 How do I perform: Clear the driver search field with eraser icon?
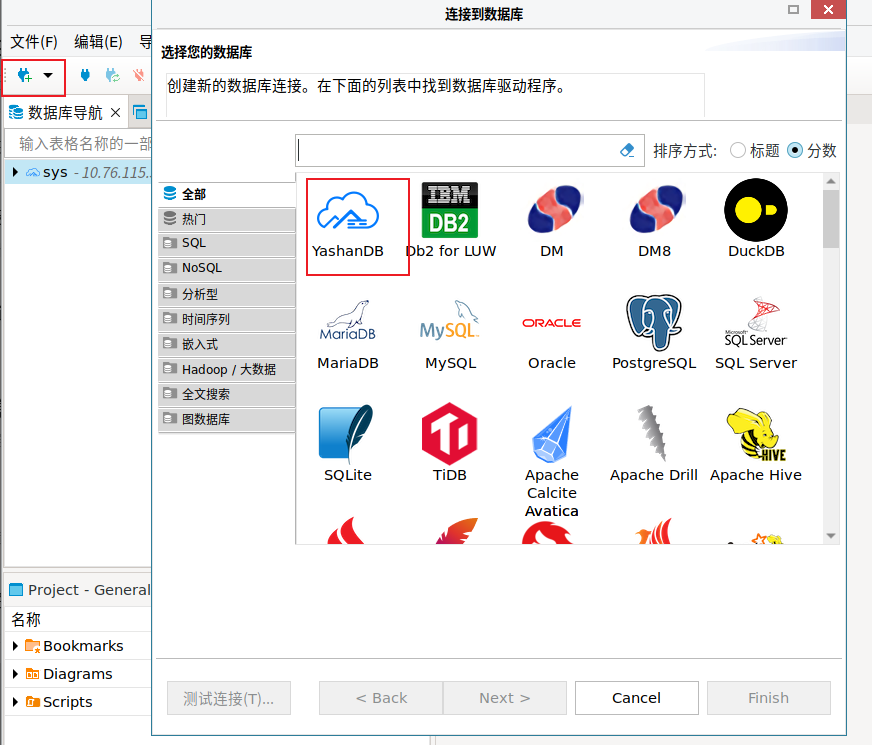coord(627,150)
